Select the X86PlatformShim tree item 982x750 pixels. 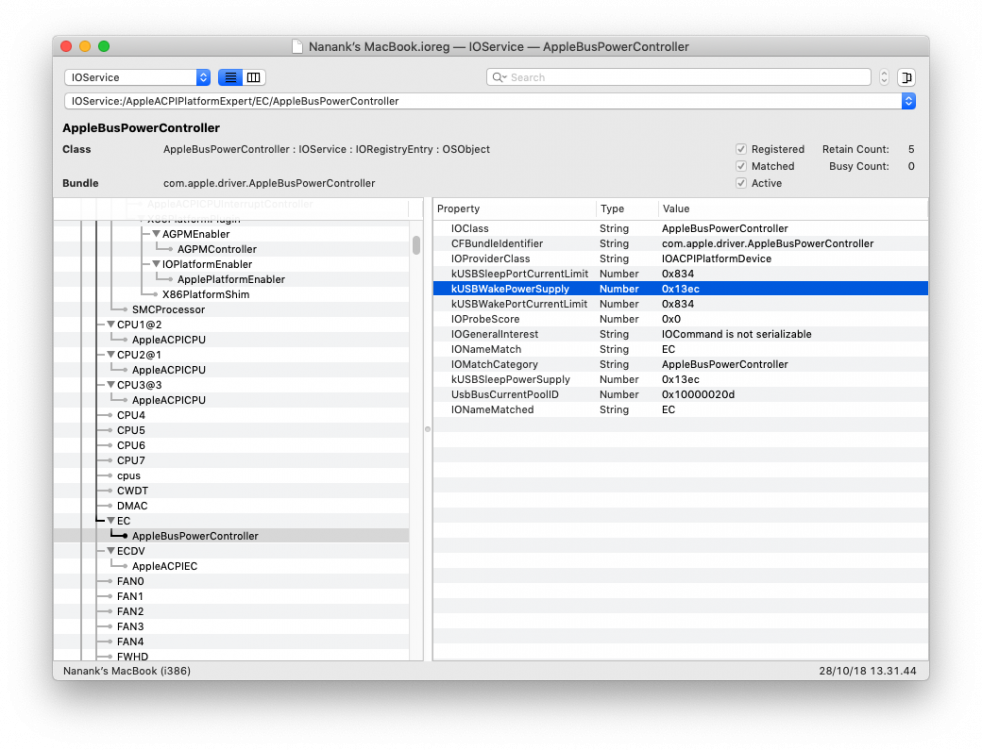205,294
